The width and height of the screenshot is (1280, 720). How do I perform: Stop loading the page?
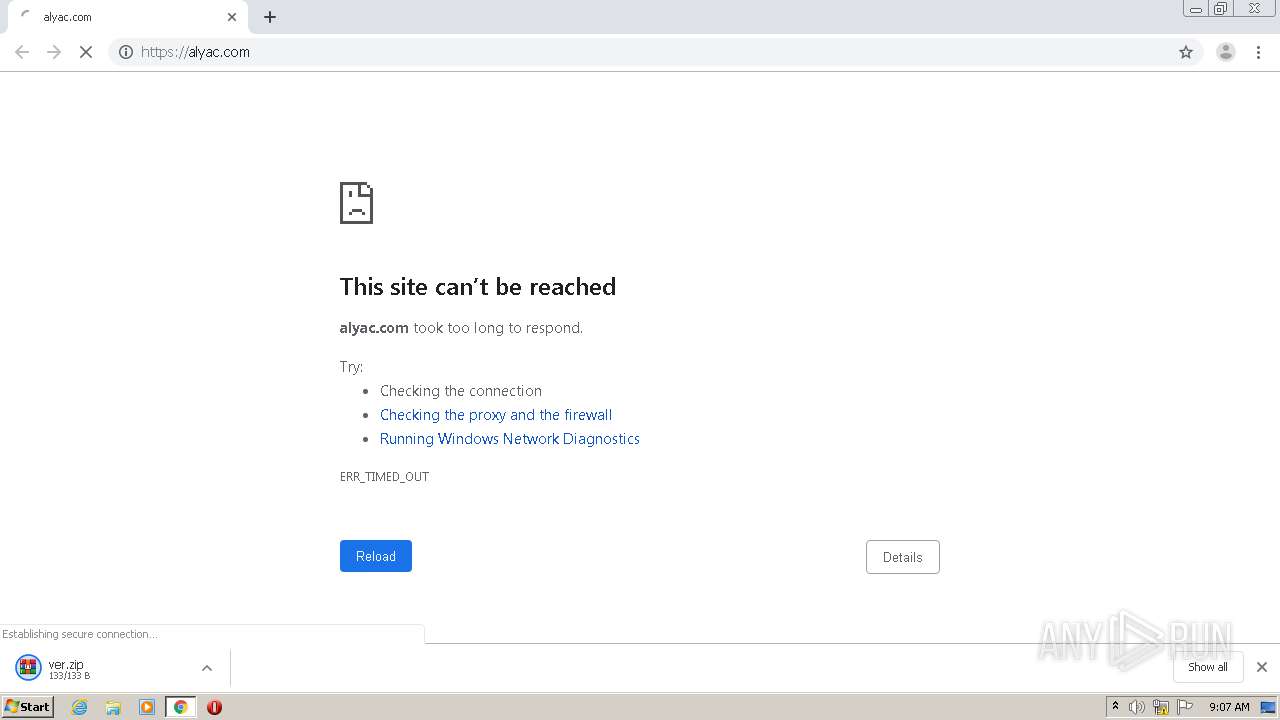click(x=86, y=52)
